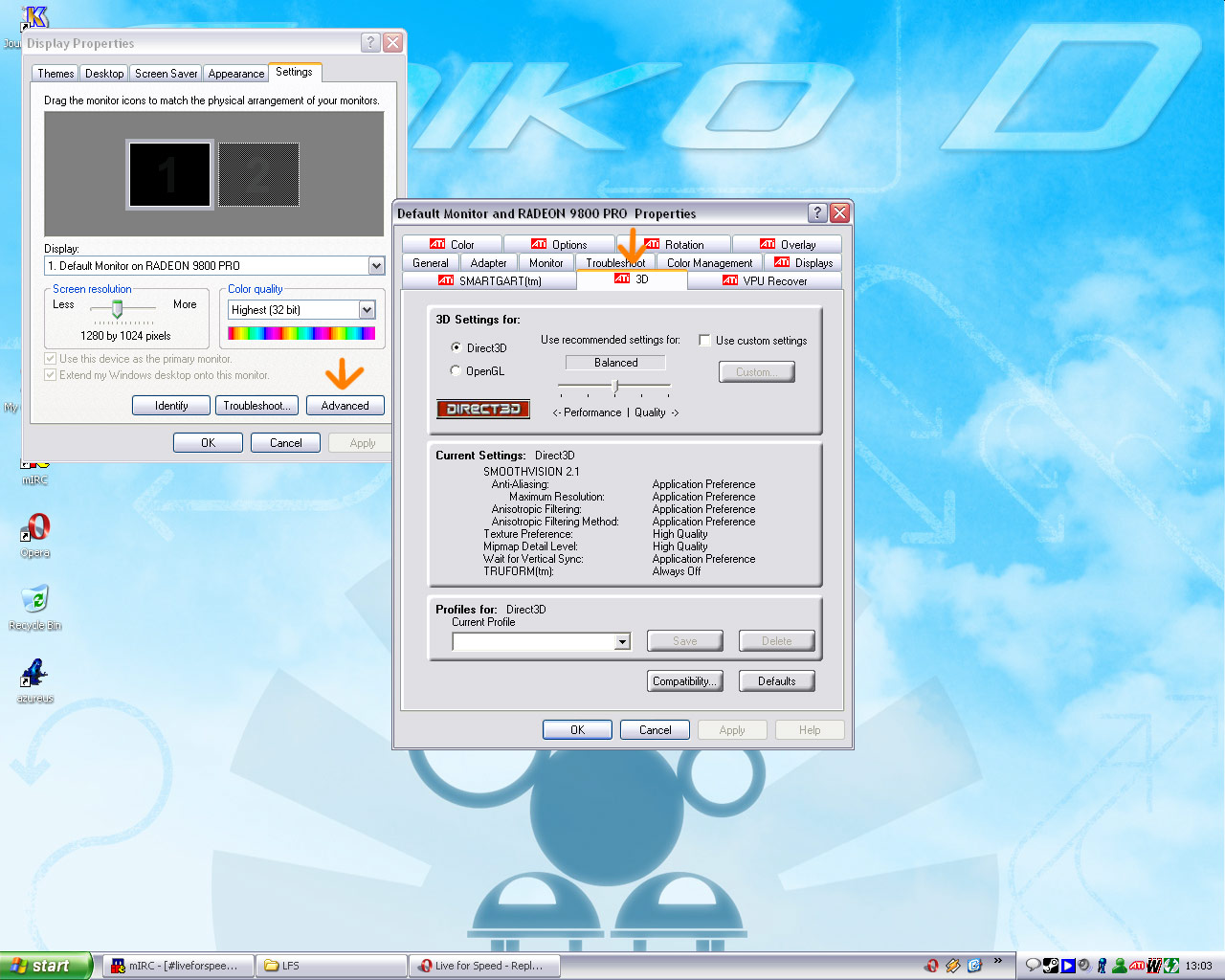The width and height of the screenshot is (1225, 980).
Task: Open the Color Management tab
Action: pyautogui.click(x=709, y=263)
